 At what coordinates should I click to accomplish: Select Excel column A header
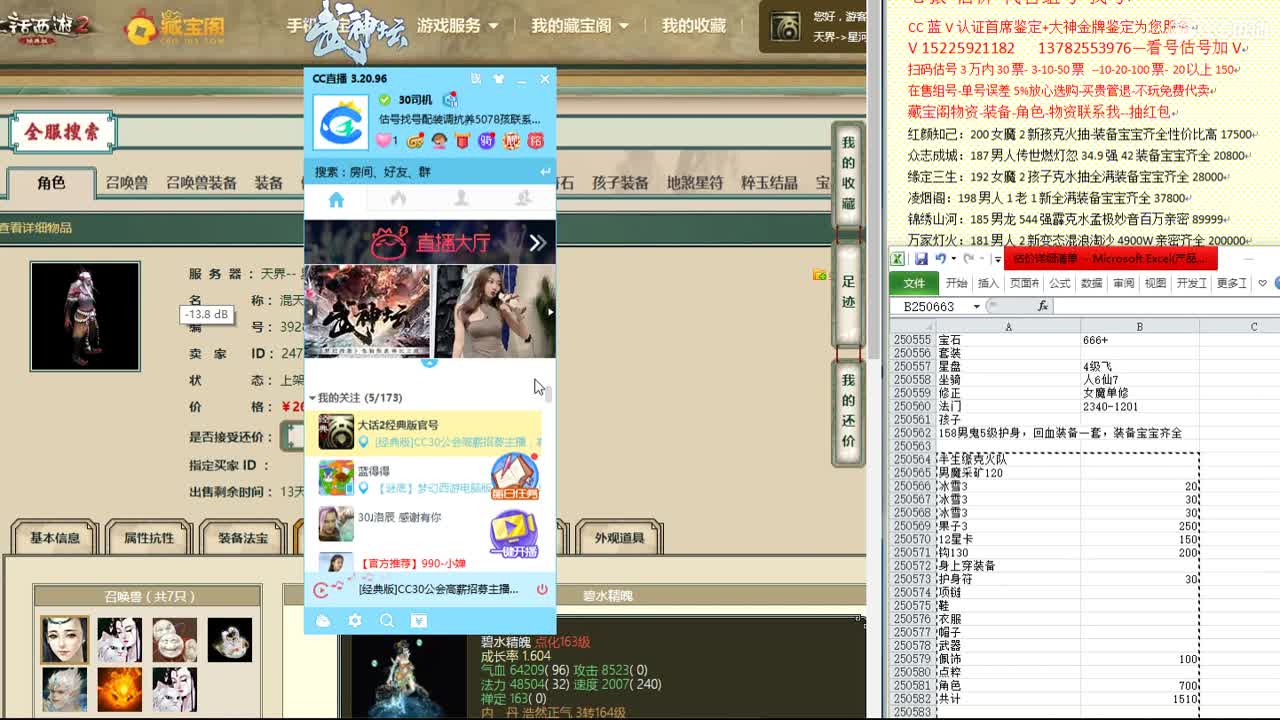click(1008, 326)
